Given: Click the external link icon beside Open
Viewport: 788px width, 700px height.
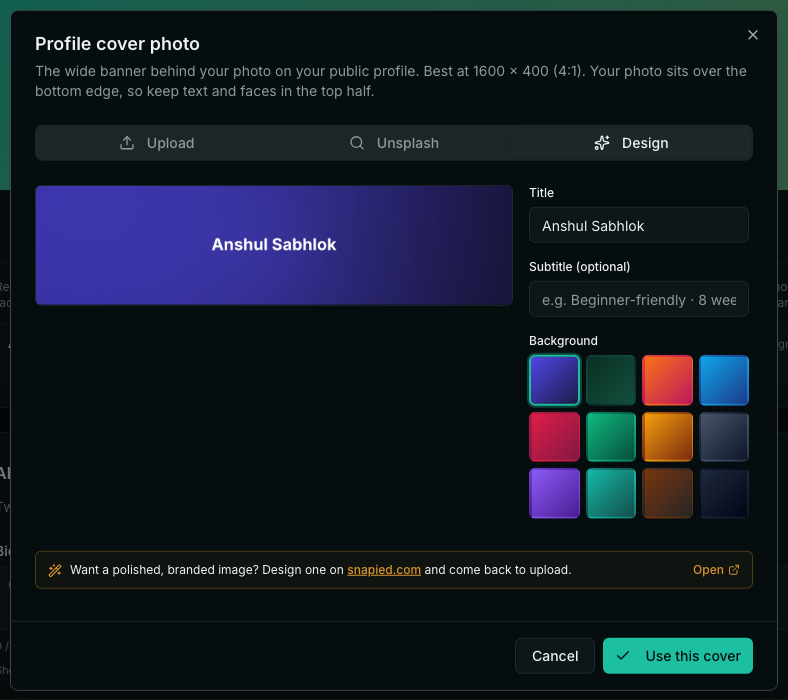Looking at the screenshot, I should [x=734, y=570].
